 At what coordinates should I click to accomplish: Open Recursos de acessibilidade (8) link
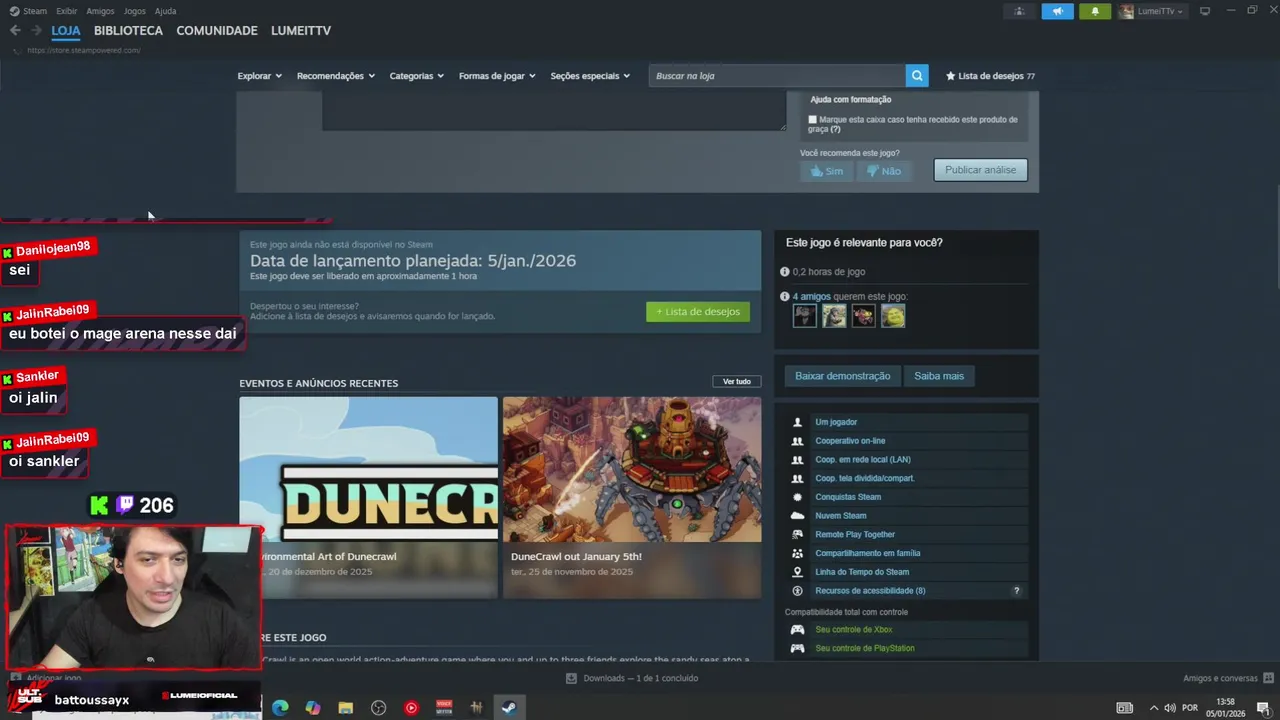[870, 591]
